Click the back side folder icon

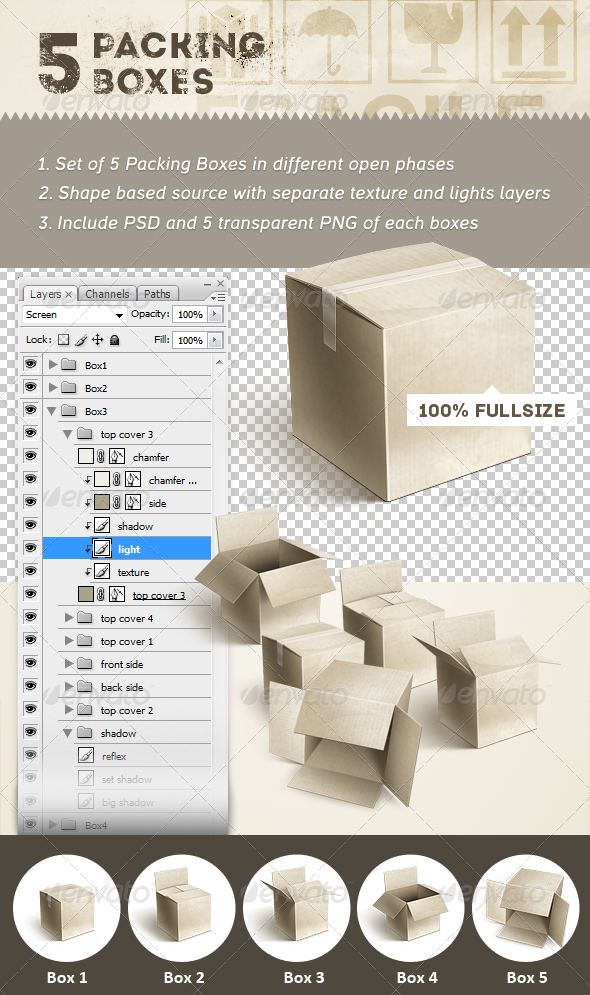pos(84,687)
